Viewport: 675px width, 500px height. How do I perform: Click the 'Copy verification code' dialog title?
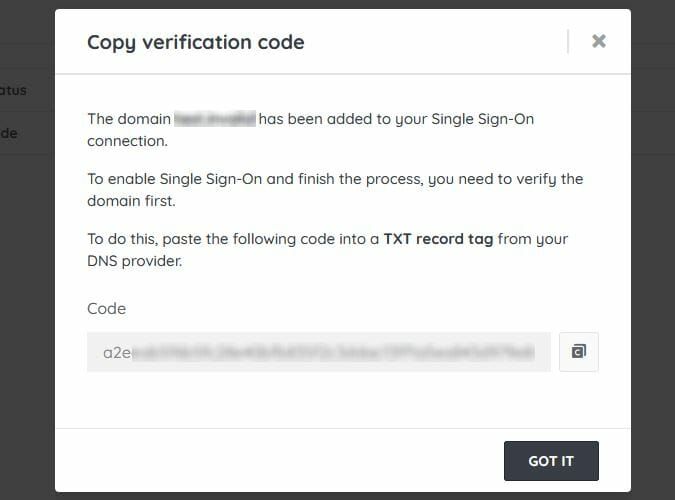(196, 42)
